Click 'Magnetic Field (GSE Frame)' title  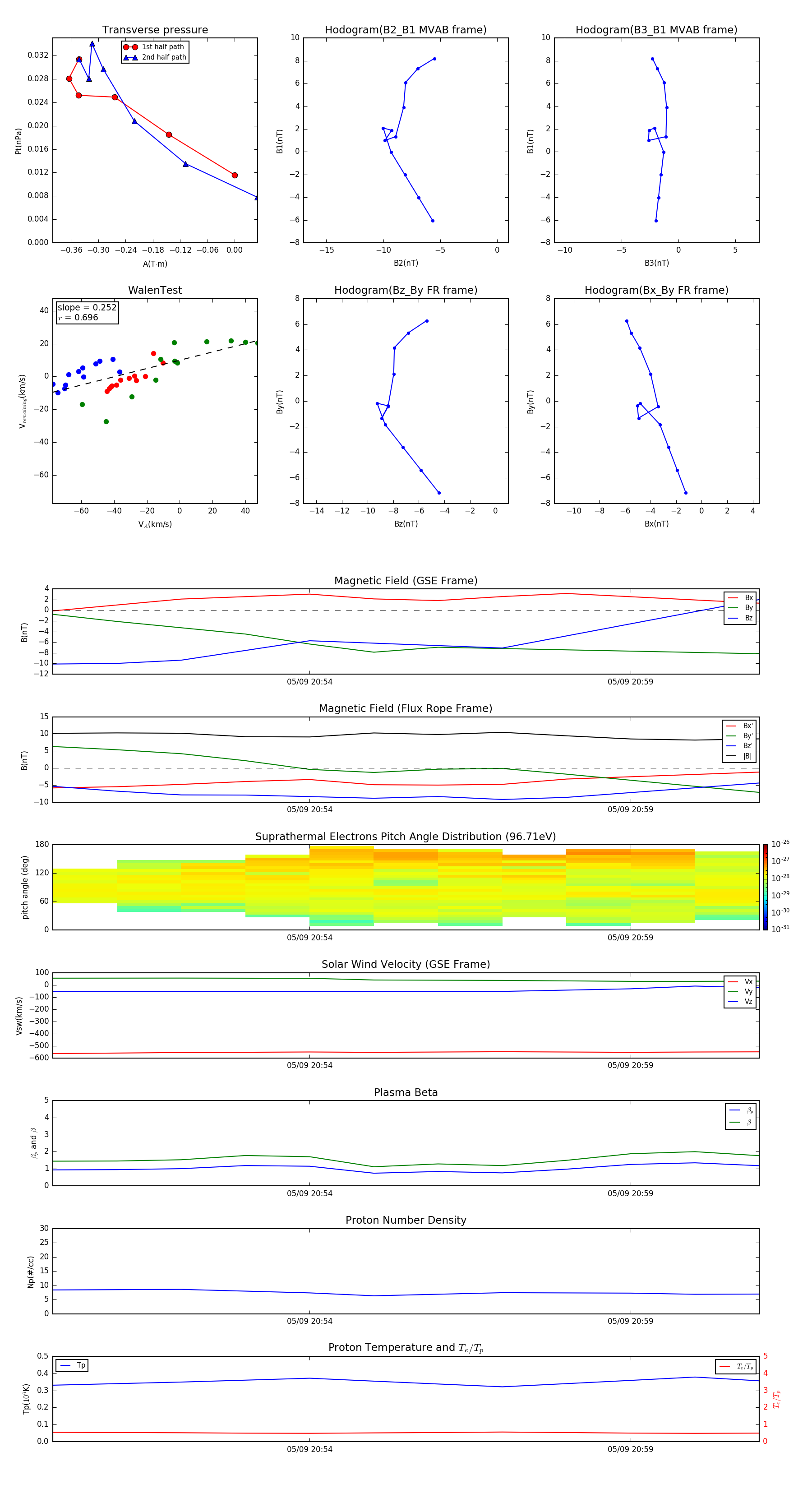point(406,581)
